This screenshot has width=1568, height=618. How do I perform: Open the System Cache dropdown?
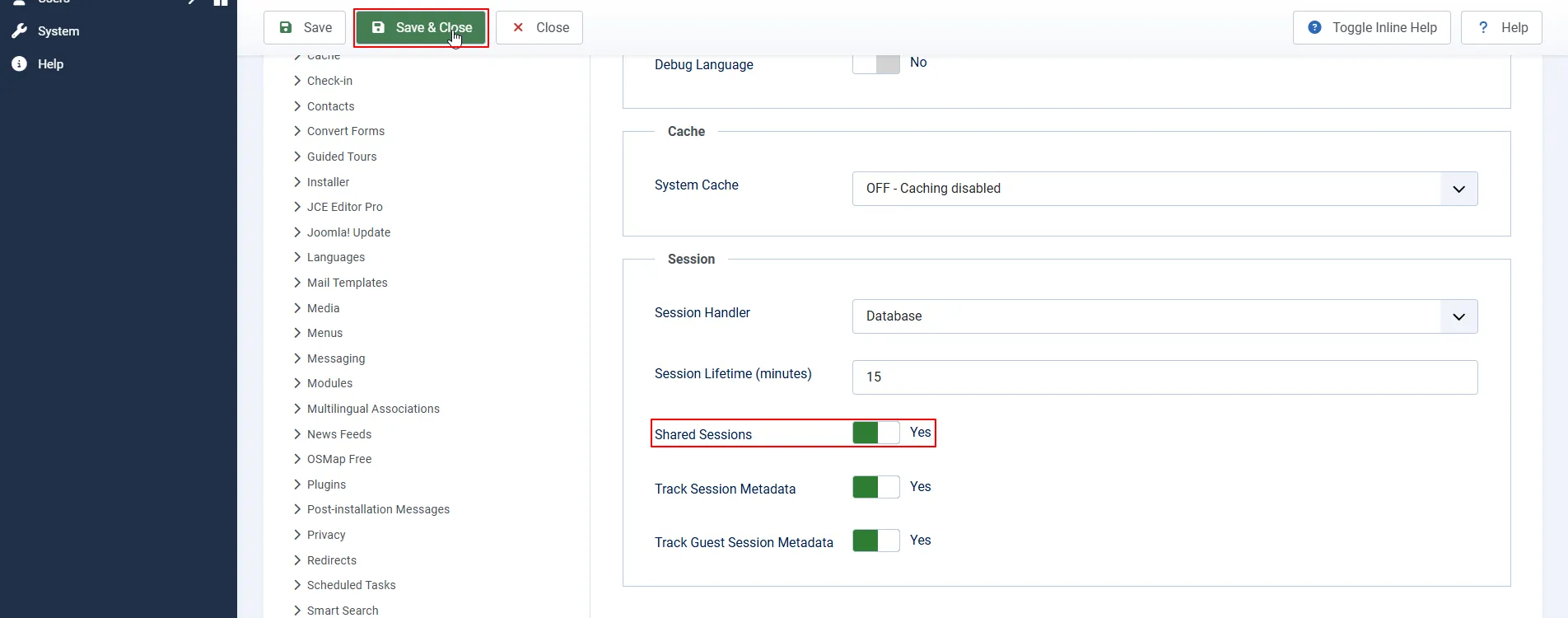coord(1164,189)
